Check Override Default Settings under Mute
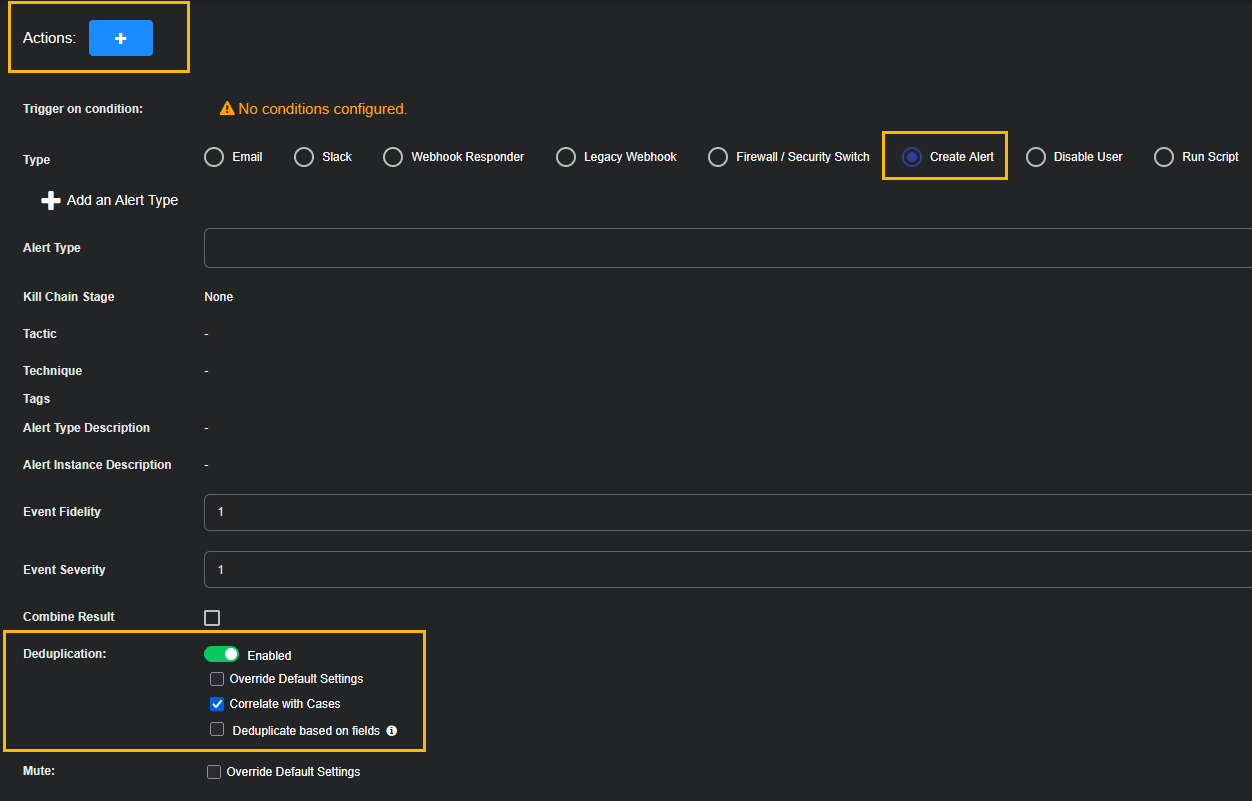Screen dimensions: 1252x801 [214, 772]
